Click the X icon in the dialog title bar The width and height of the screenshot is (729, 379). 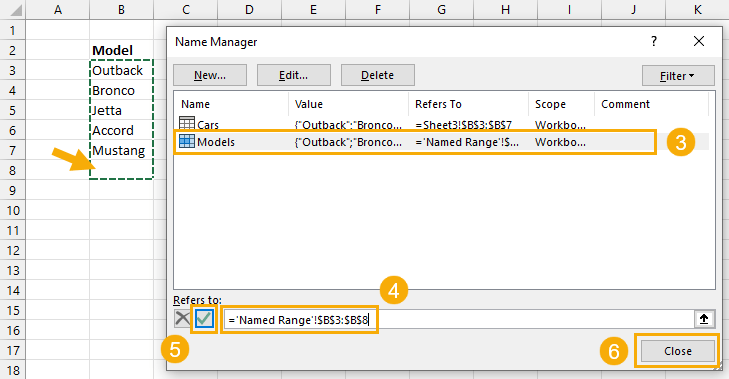click(x=699, y=41)
